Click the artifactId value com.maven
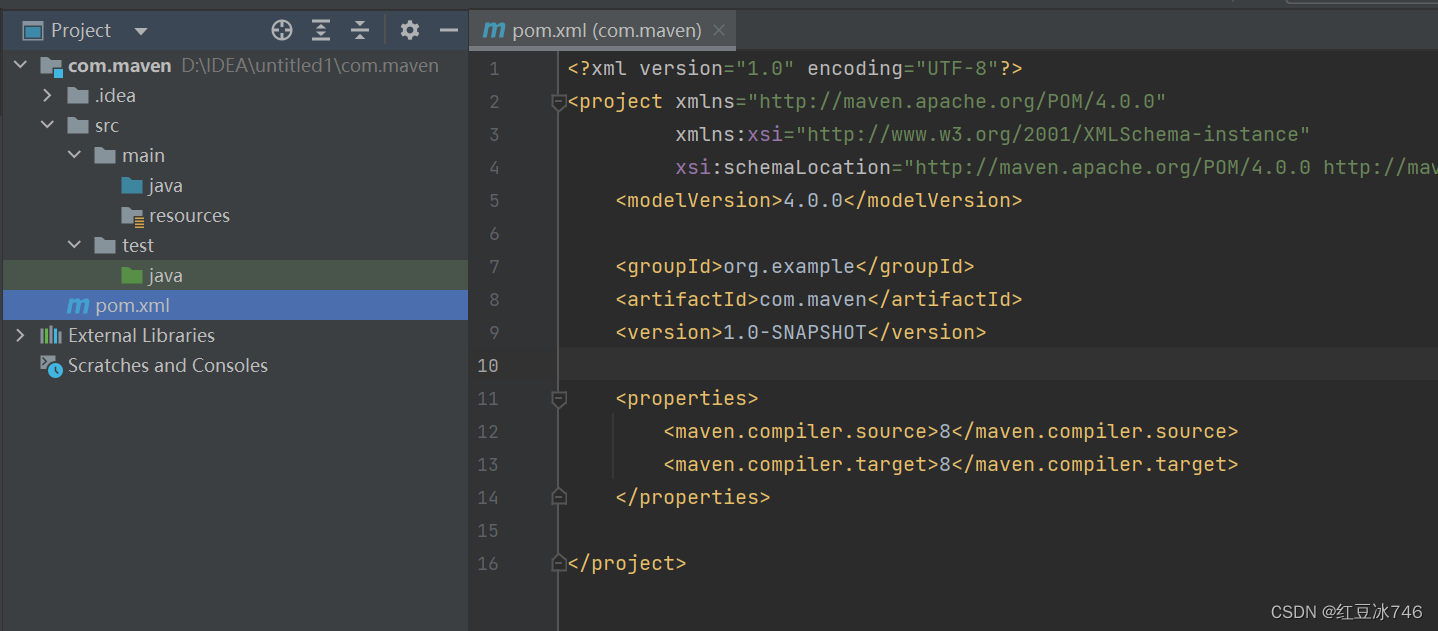 coord(813,300)
